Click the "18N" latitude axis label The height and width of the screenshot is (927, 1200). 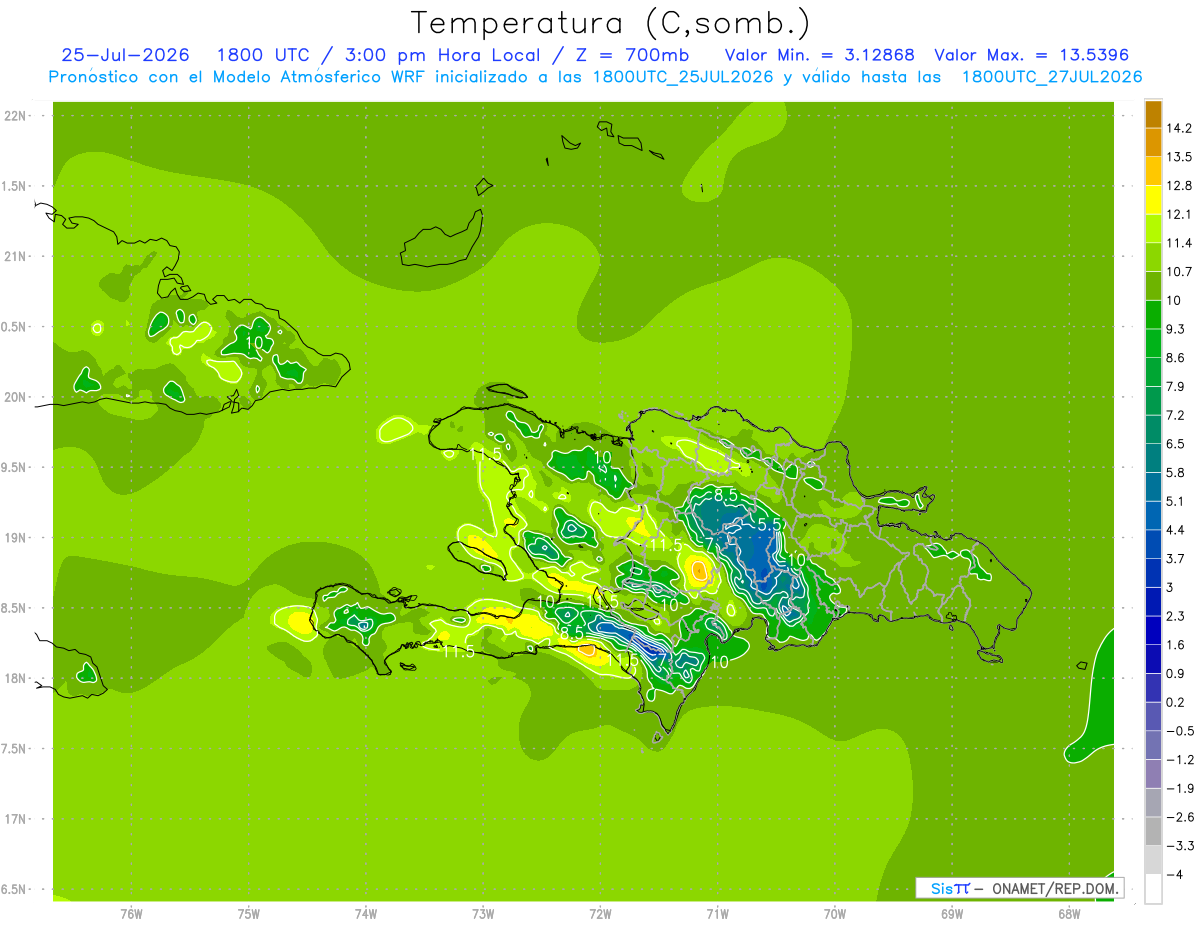coord(17,679)
